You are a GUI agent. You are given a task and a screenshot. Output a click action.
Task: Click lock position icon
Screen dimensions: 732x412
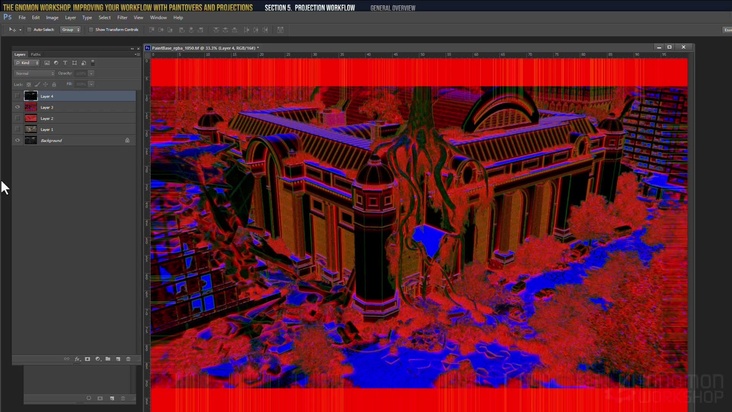tap(45, 84)
